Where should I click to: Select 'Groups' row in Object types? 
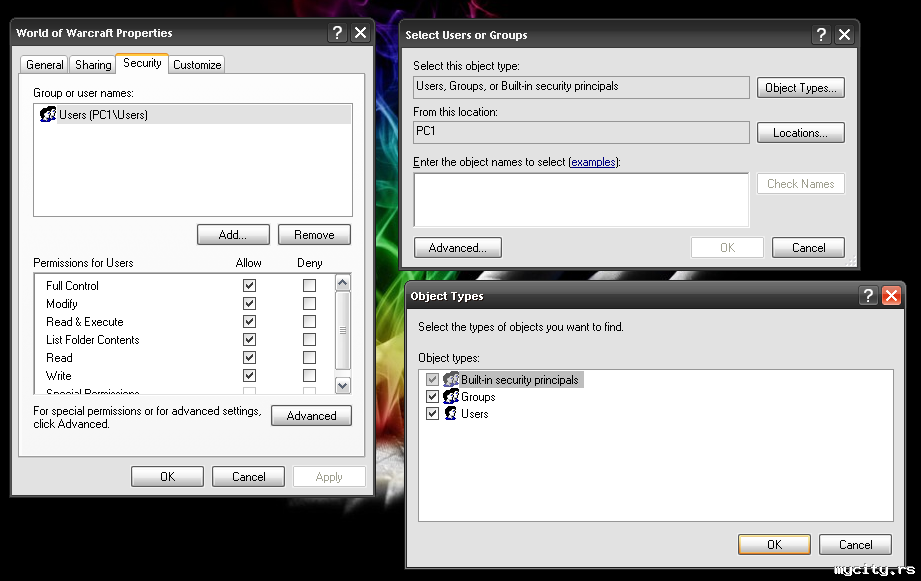tap(461, 397)
